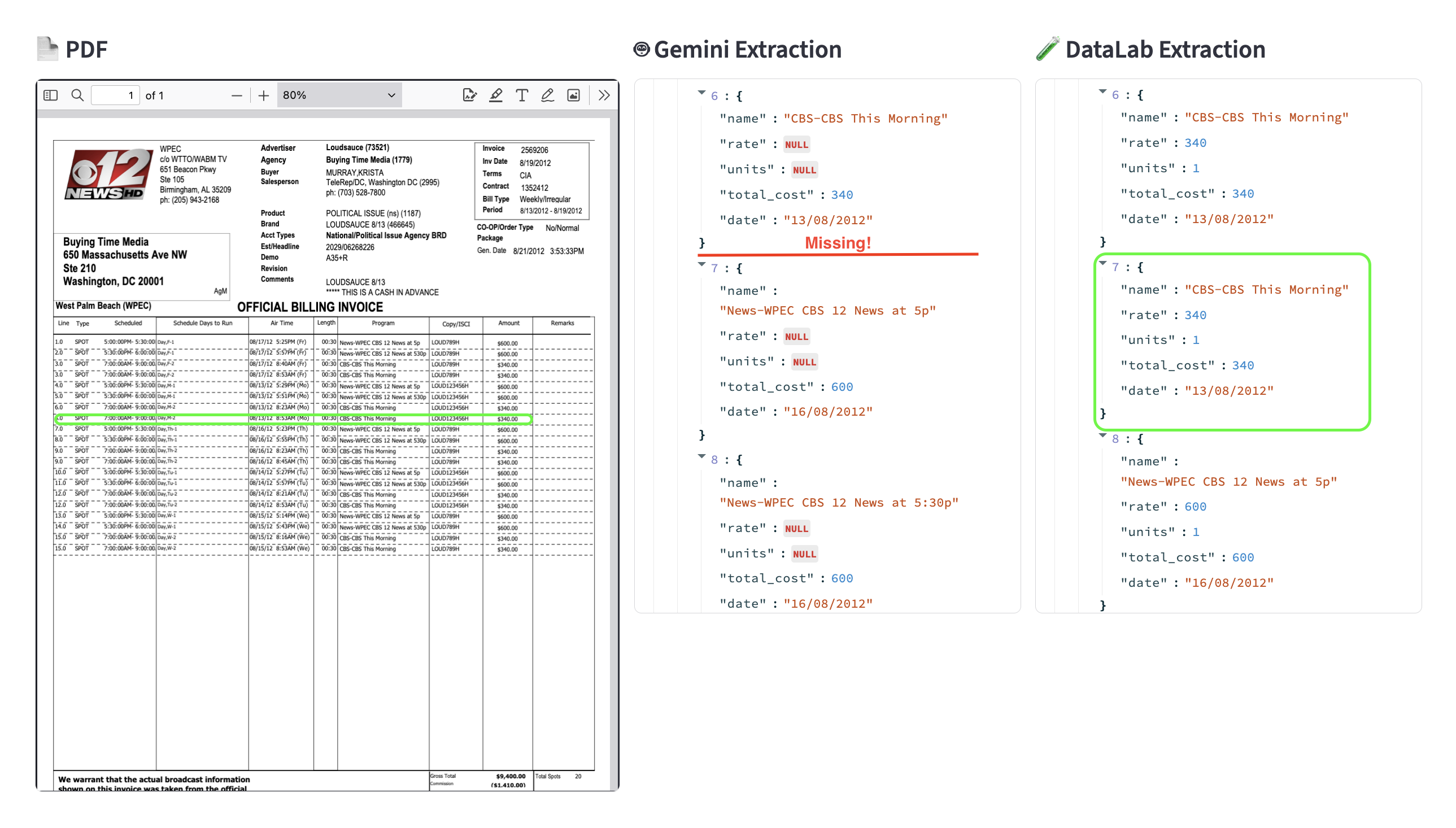Screen dimensions: 1456x828
Task: Collapse item 8 in DataLab Extraction
Action: tap(1102, 435)
